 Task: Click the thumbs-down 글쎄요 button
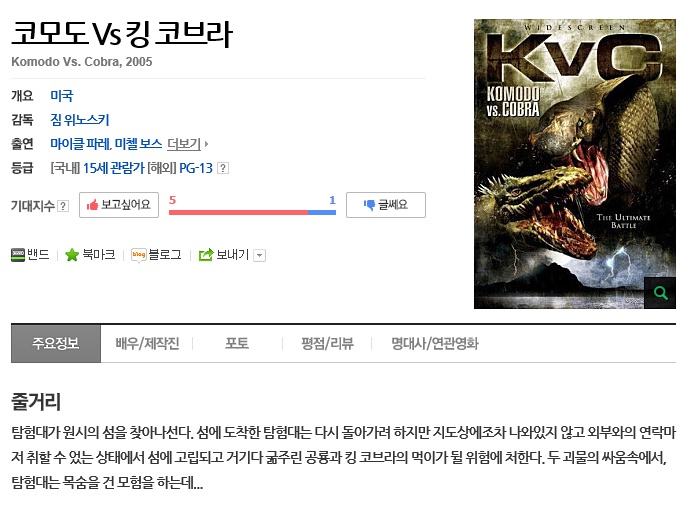(386, 205)
